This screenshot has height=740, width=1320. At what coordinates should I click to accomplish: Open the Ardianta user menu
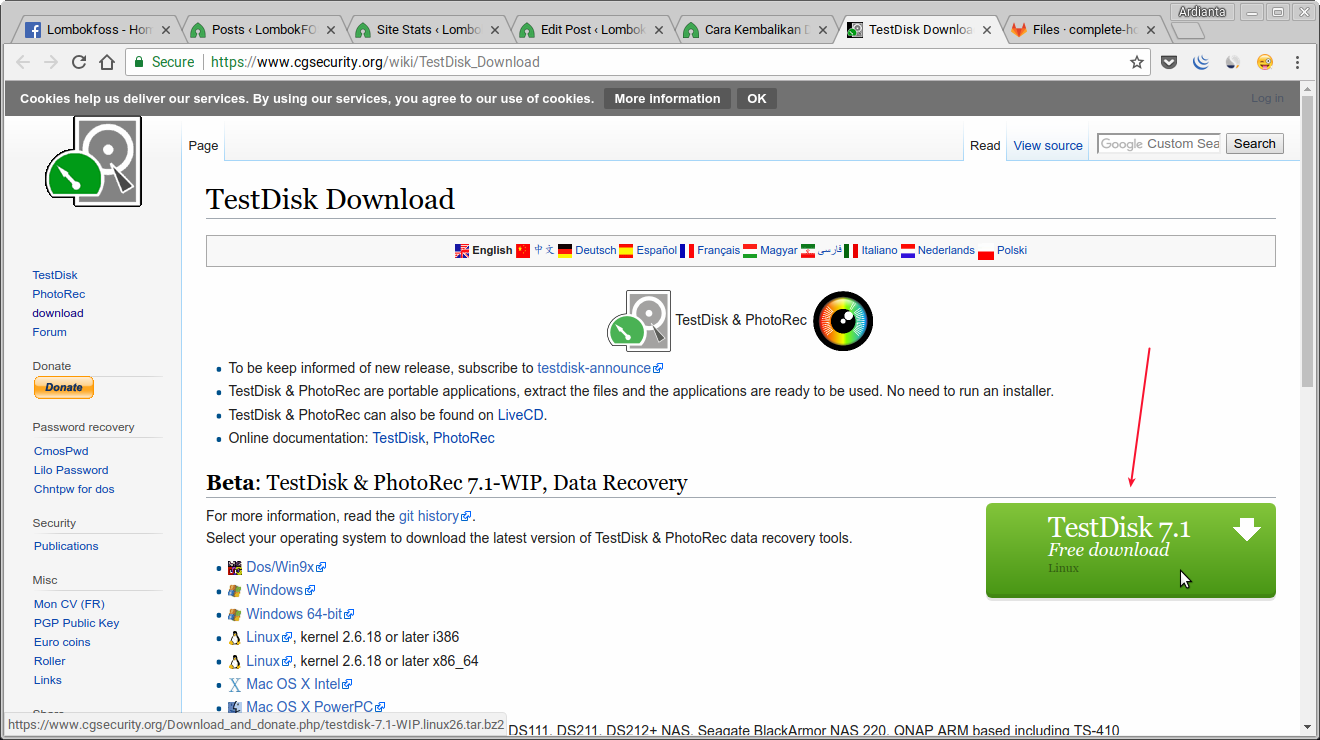(1202, 11)
